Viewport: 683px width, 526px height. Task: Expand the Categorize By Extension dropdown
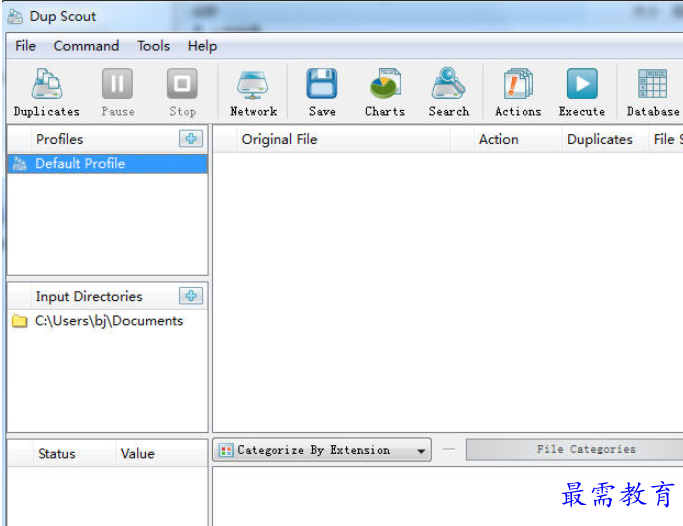(322, 450)
